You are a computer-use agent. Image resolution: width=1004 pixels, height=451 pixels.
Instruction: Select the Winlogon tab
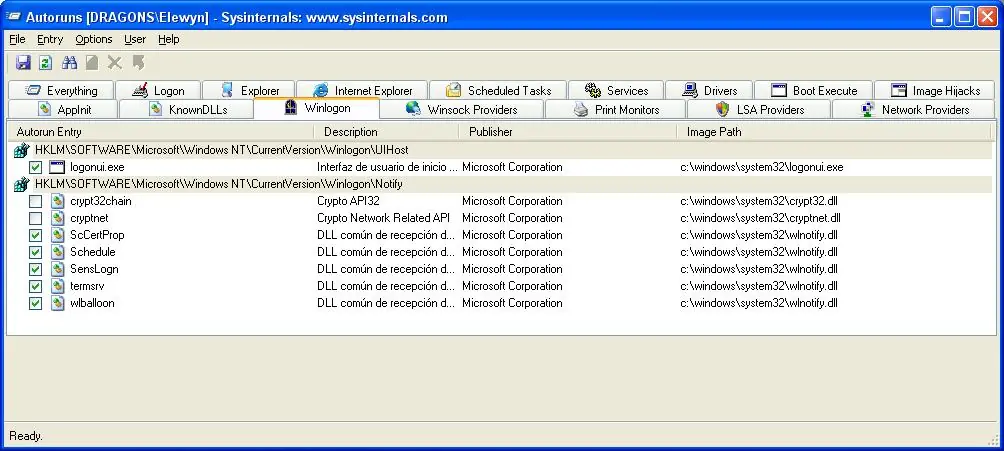coord(317,108)
